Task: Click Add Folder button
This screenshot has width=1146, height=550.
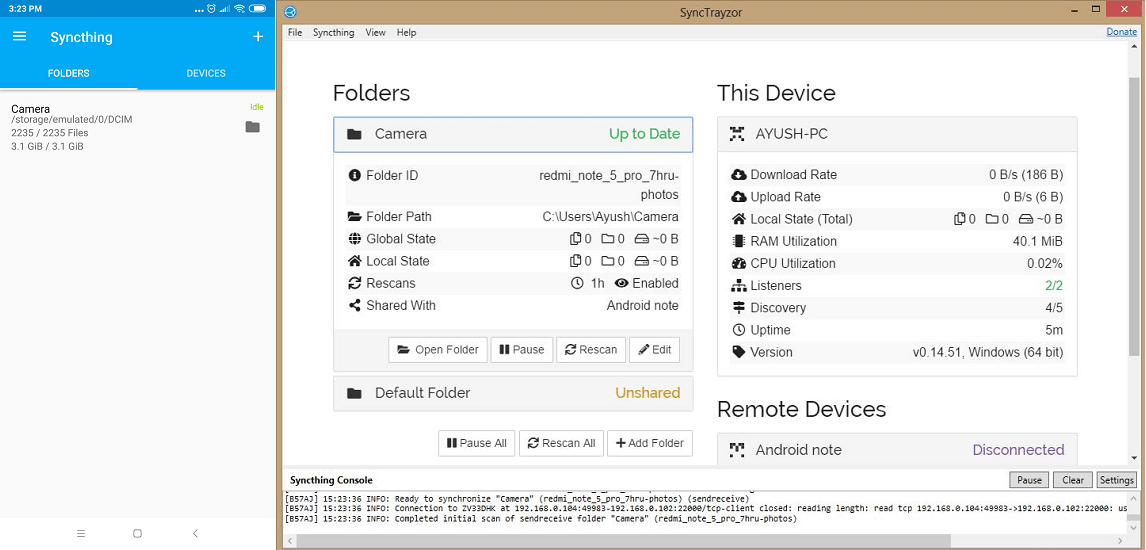Action: (x=650, y=443)
